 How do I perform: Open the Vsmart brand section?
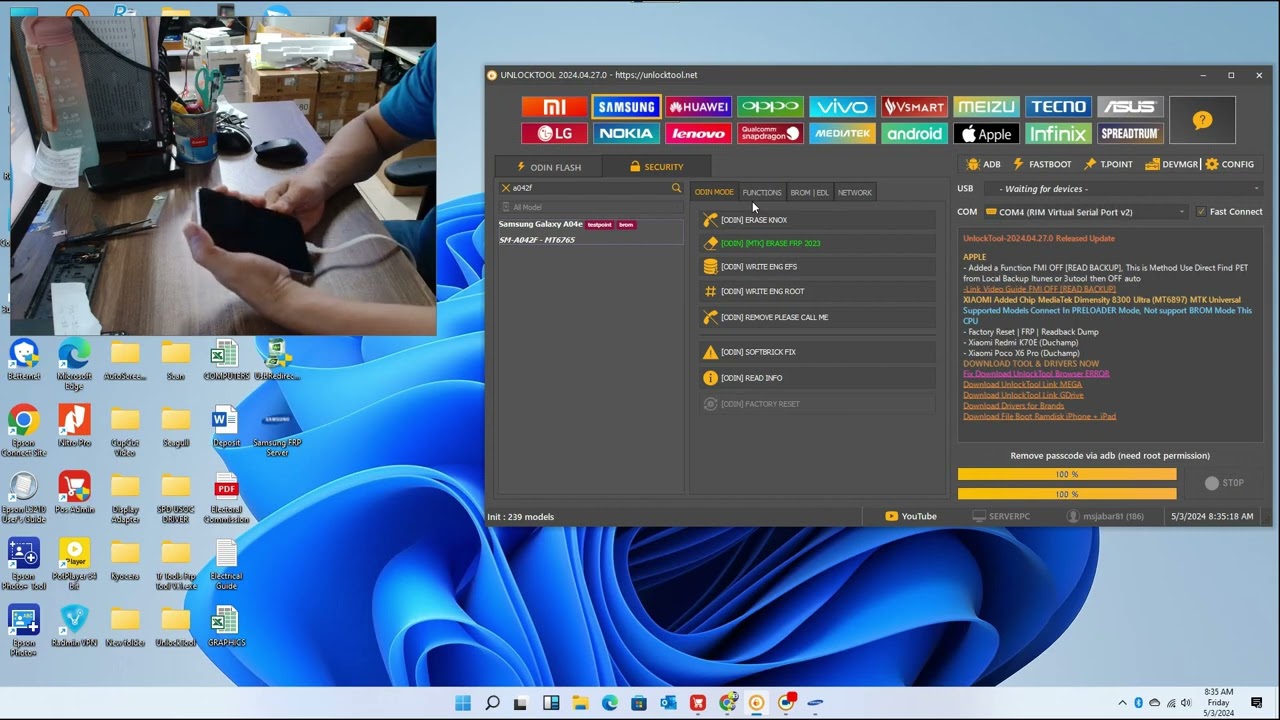click(914, 107)
